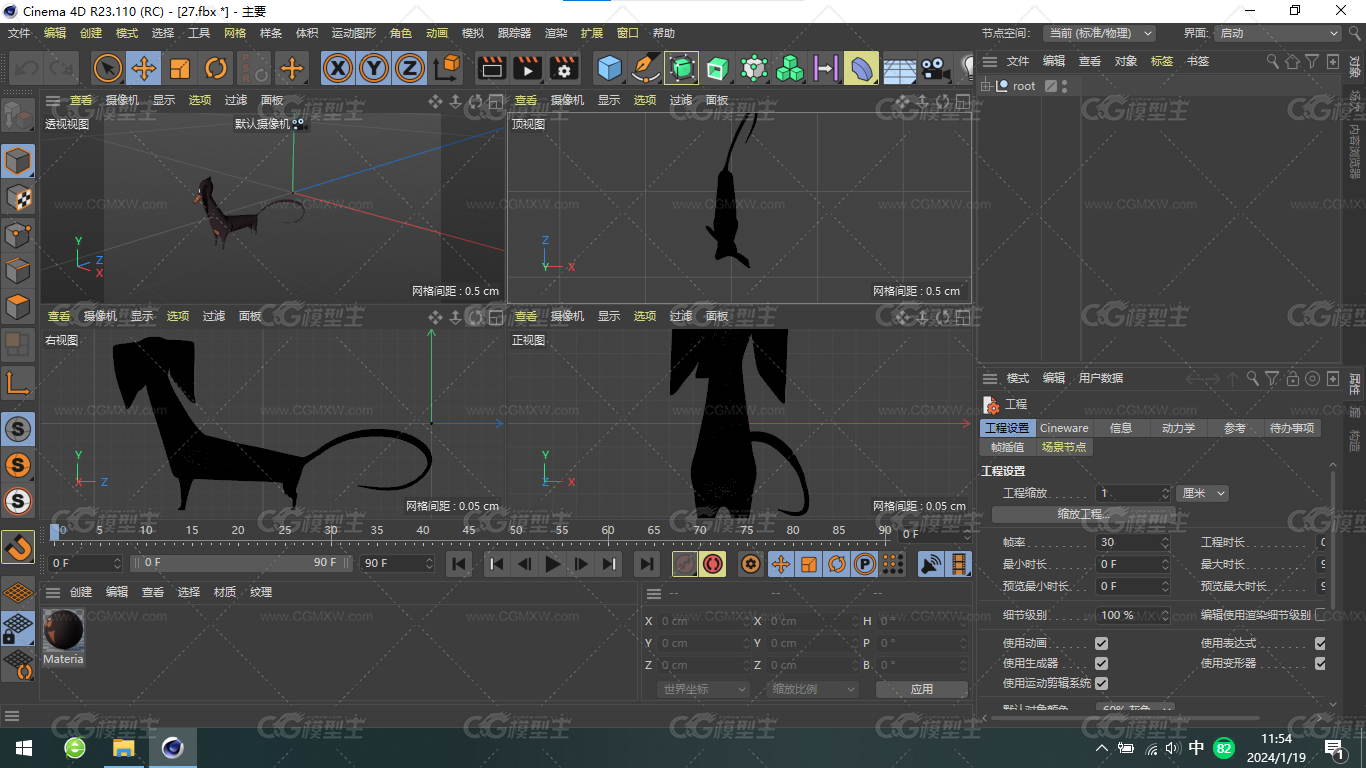Expand the root object tree node
Viewport: 1366px width, 768px height.
click(x=986, y=86)
